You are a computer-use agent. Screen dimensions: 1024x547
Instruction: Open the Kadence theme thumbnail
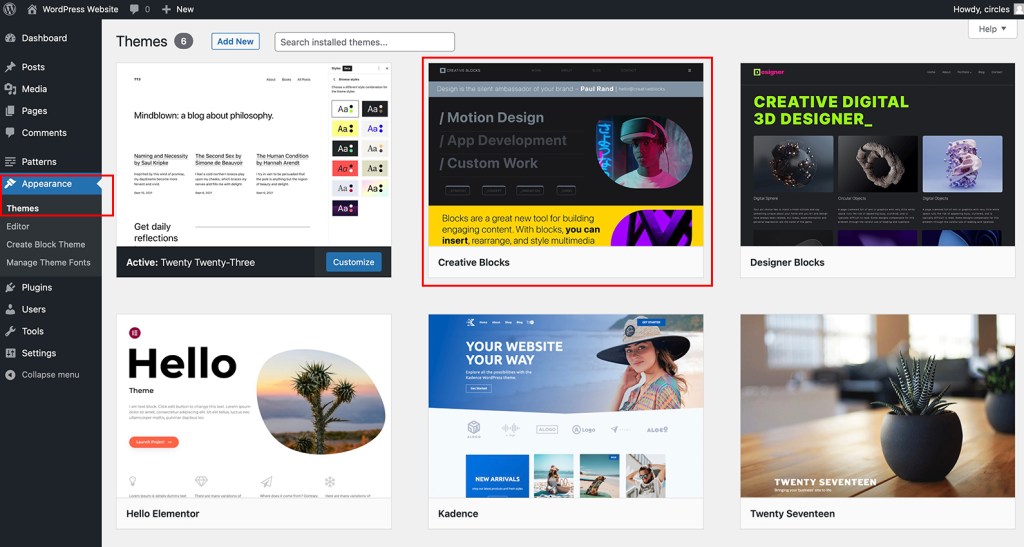pyautogui.click(x=566, y=406)
